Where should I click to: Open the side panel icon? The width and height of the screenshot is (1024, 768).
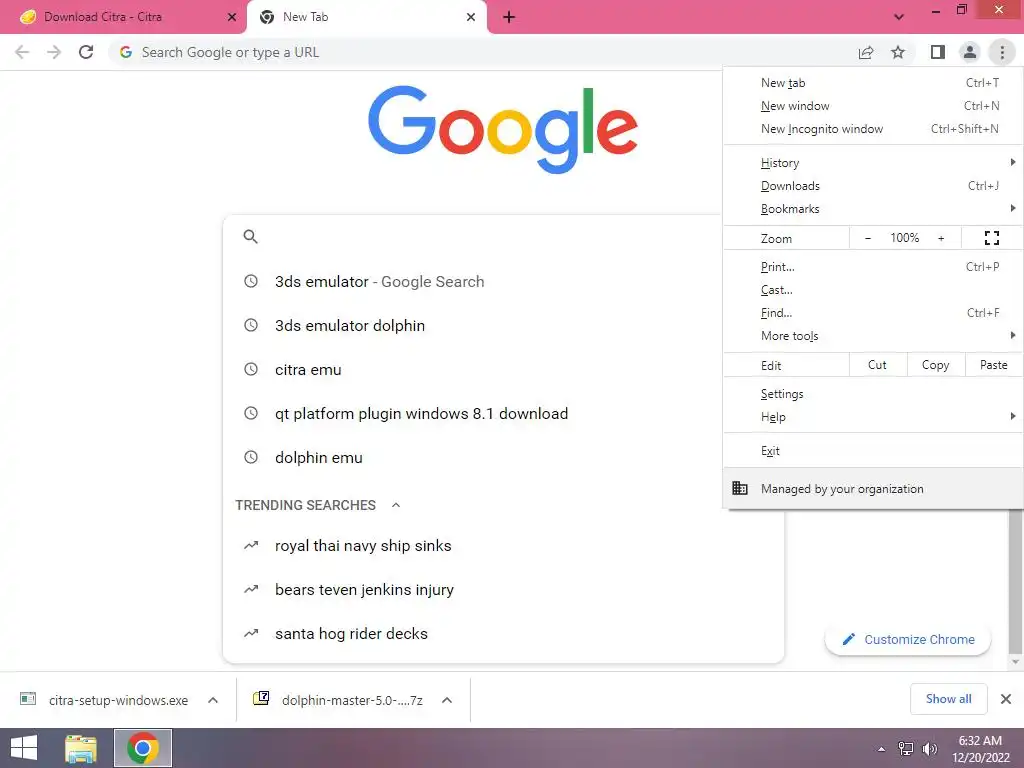point(938,52)
